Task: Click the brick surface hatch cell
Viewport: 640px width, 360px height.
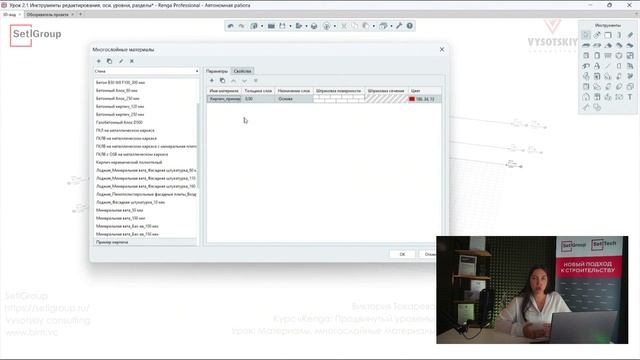Action: click(x=338, y=99)
